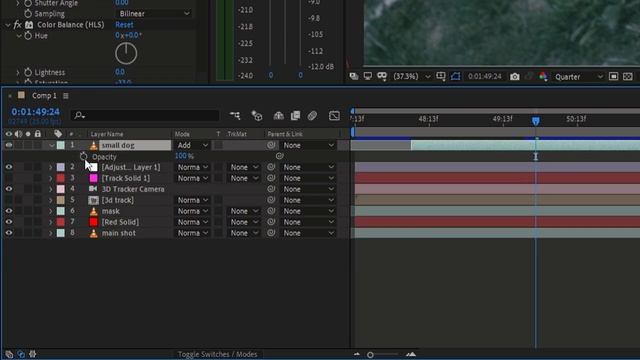The height and width of the screenshot is (360, 640).
Task: Toggle in/out duration pane icon
Action: click(x=33, y=354)
